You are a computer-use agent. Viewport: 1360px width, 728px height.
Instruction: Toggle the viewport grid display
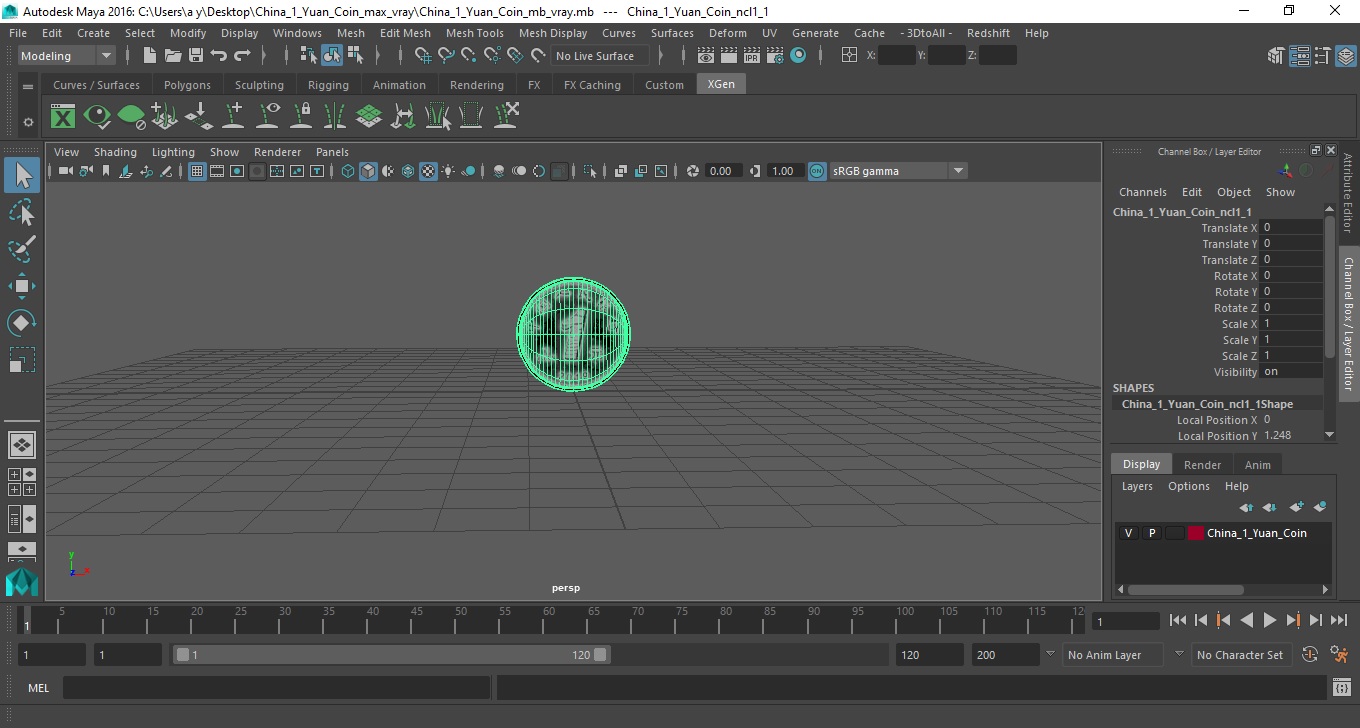coord(197,171)
